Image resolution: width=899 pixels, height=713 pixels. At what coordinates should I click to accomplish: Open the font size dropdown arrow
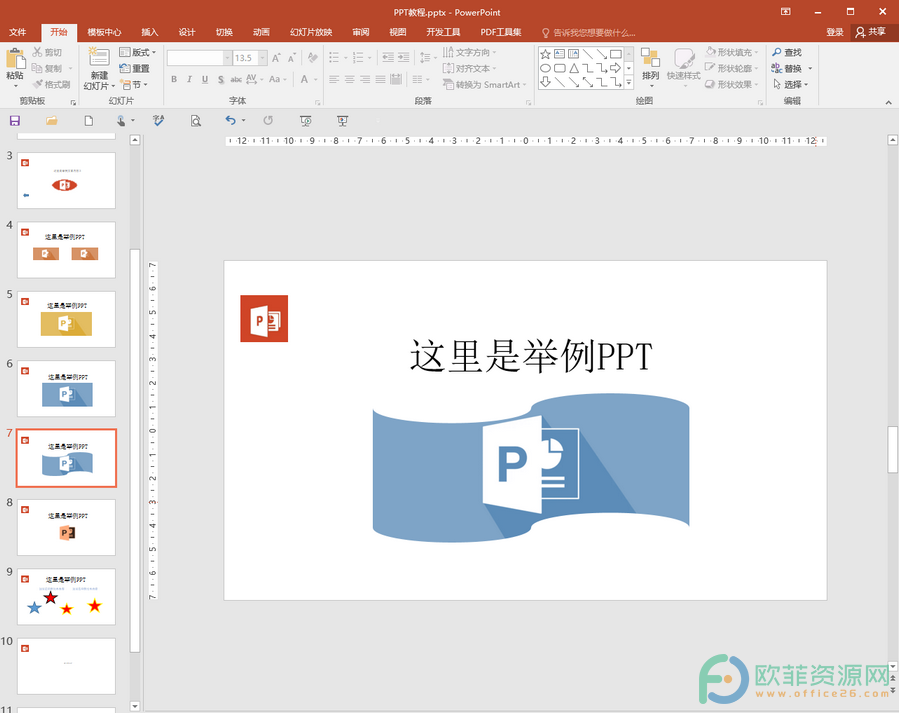point(263,58)
